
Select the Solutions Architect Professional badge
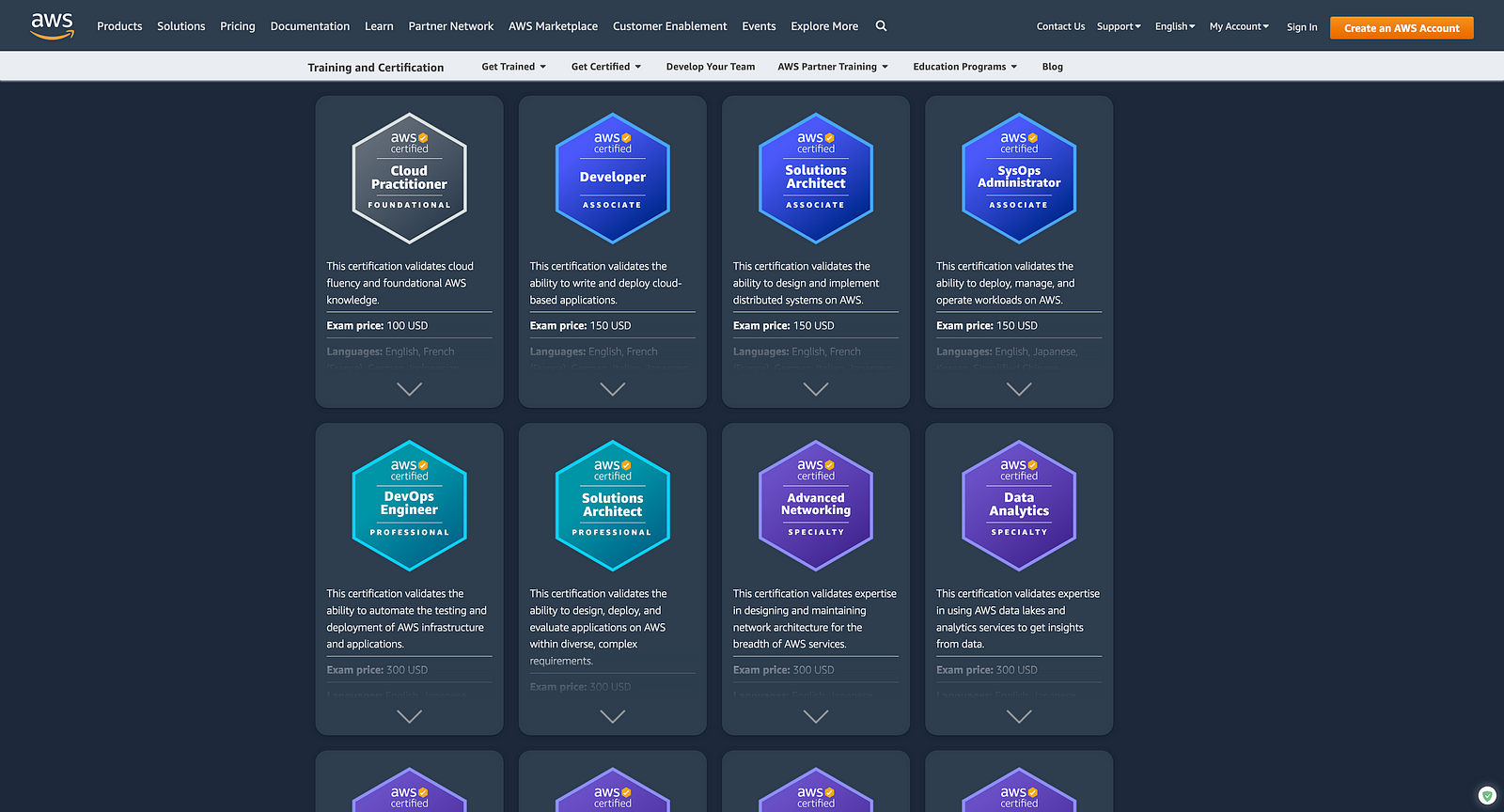coord(613,506)
